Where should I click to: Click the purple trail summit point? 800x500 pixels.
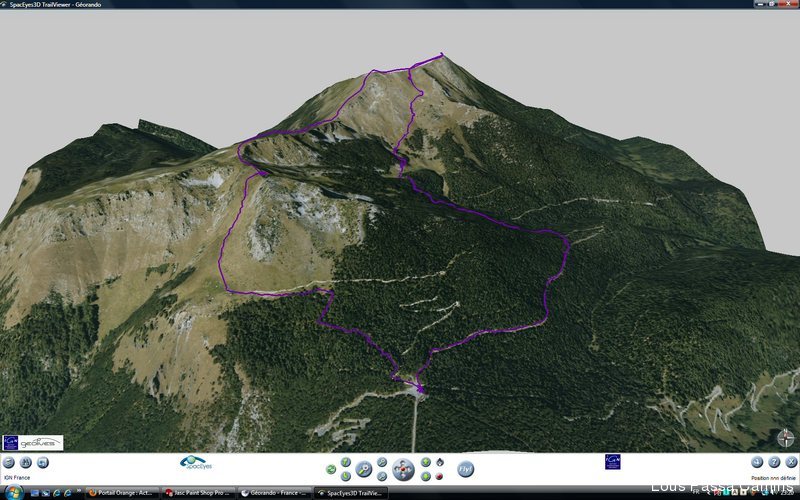point(440,55)
